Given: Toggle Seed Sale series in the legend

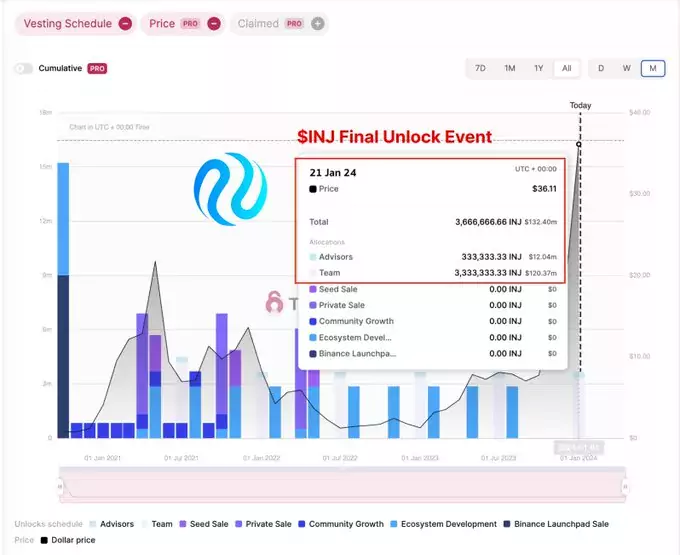Looking at the screenshot, I should pyautogui.click(x=204, y=524).
